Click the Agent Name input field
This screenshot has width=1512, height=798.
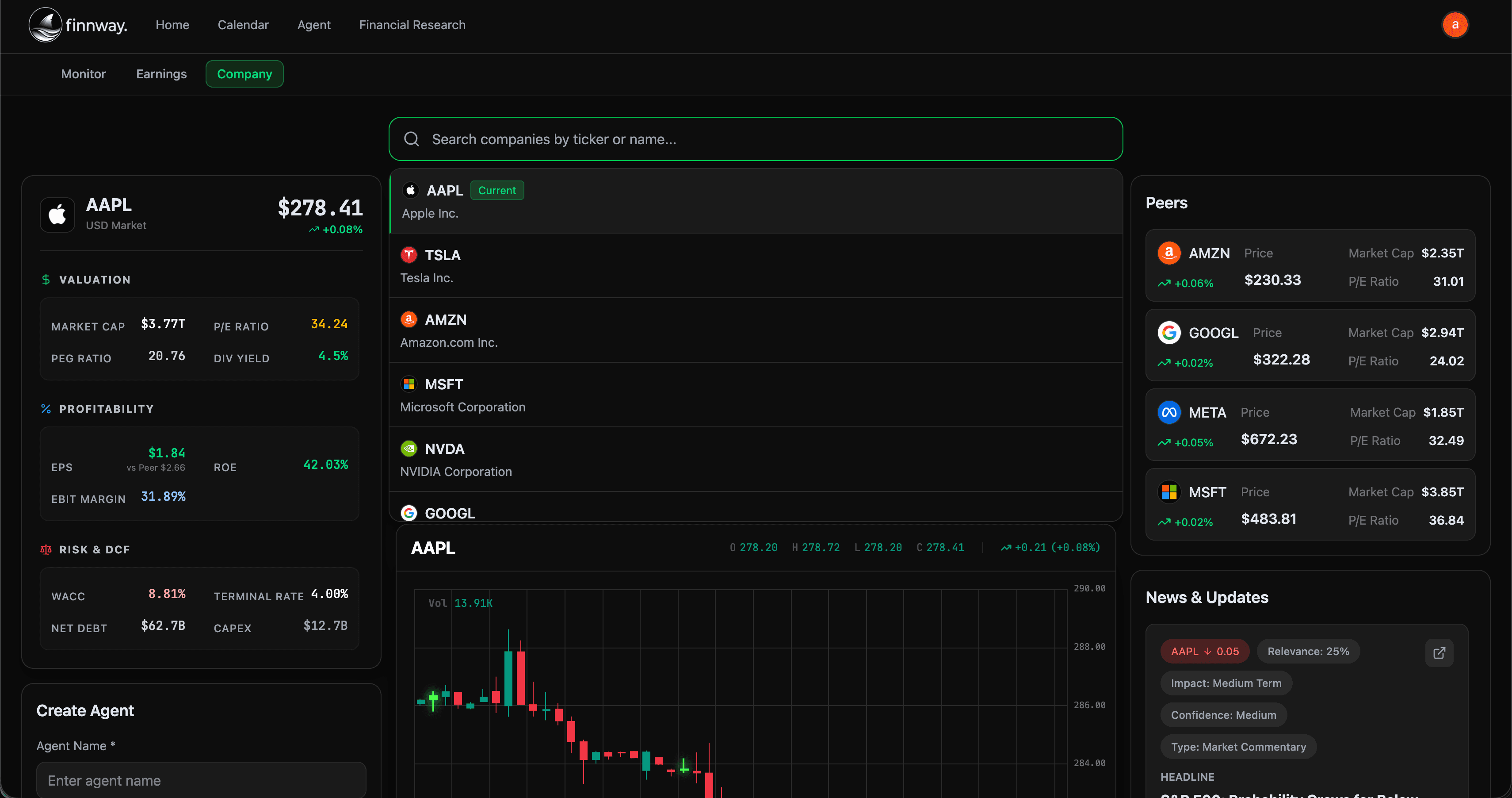tap(201, 780)
